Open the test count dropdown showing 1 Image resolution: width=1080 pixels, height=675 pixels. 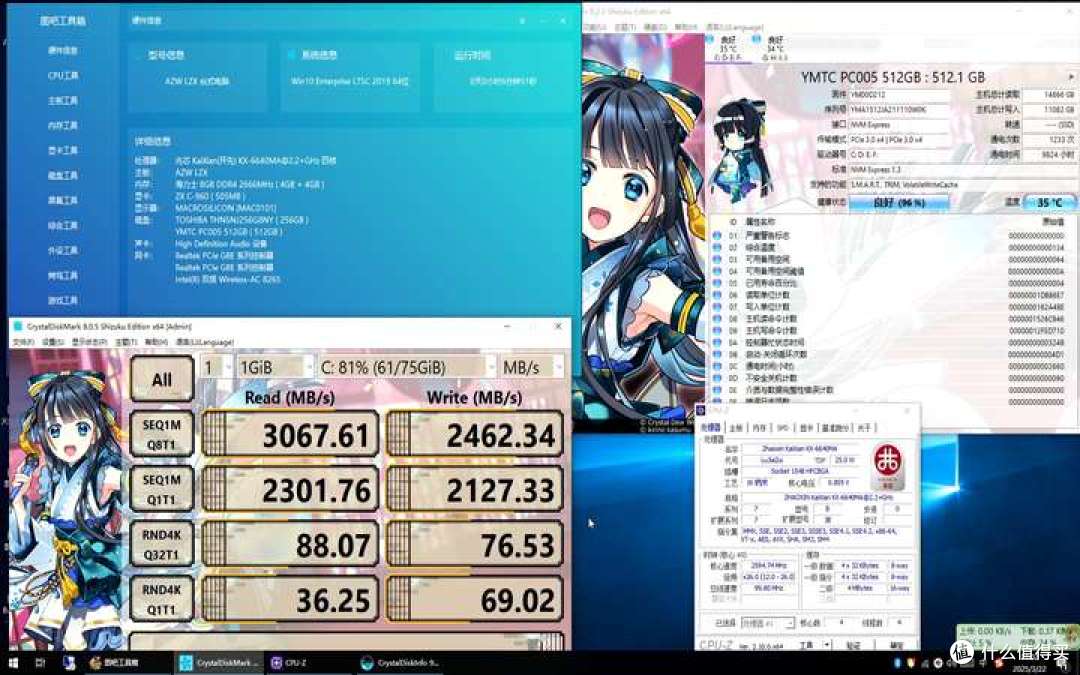point(216,367)
